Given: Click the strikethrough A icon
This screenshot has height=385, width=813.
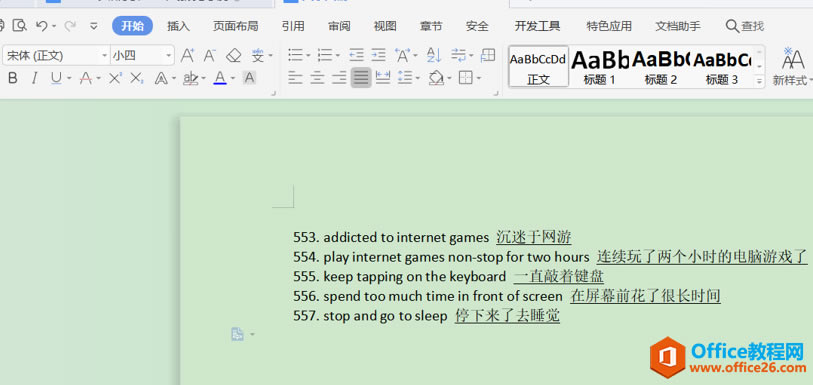Looking at the screenshot, I should tap(86, 78).
